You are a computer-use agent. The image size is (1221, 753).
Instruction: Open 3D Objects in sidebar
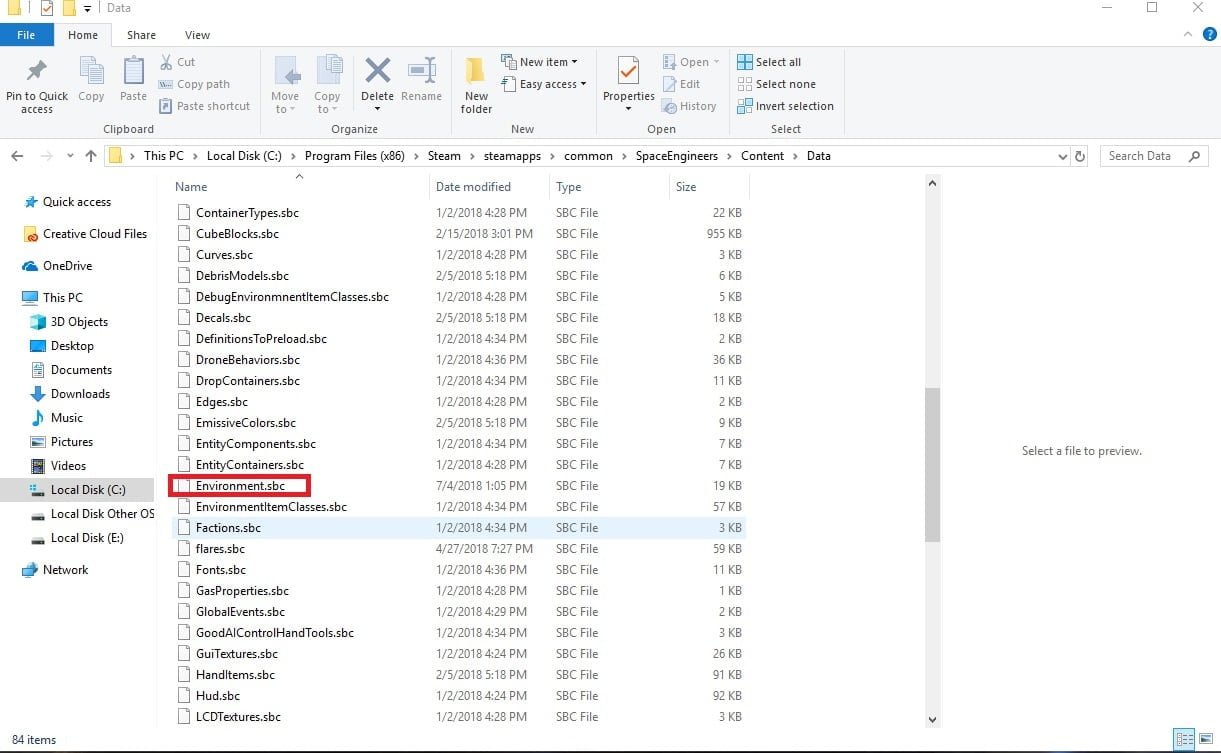[79, 322]
